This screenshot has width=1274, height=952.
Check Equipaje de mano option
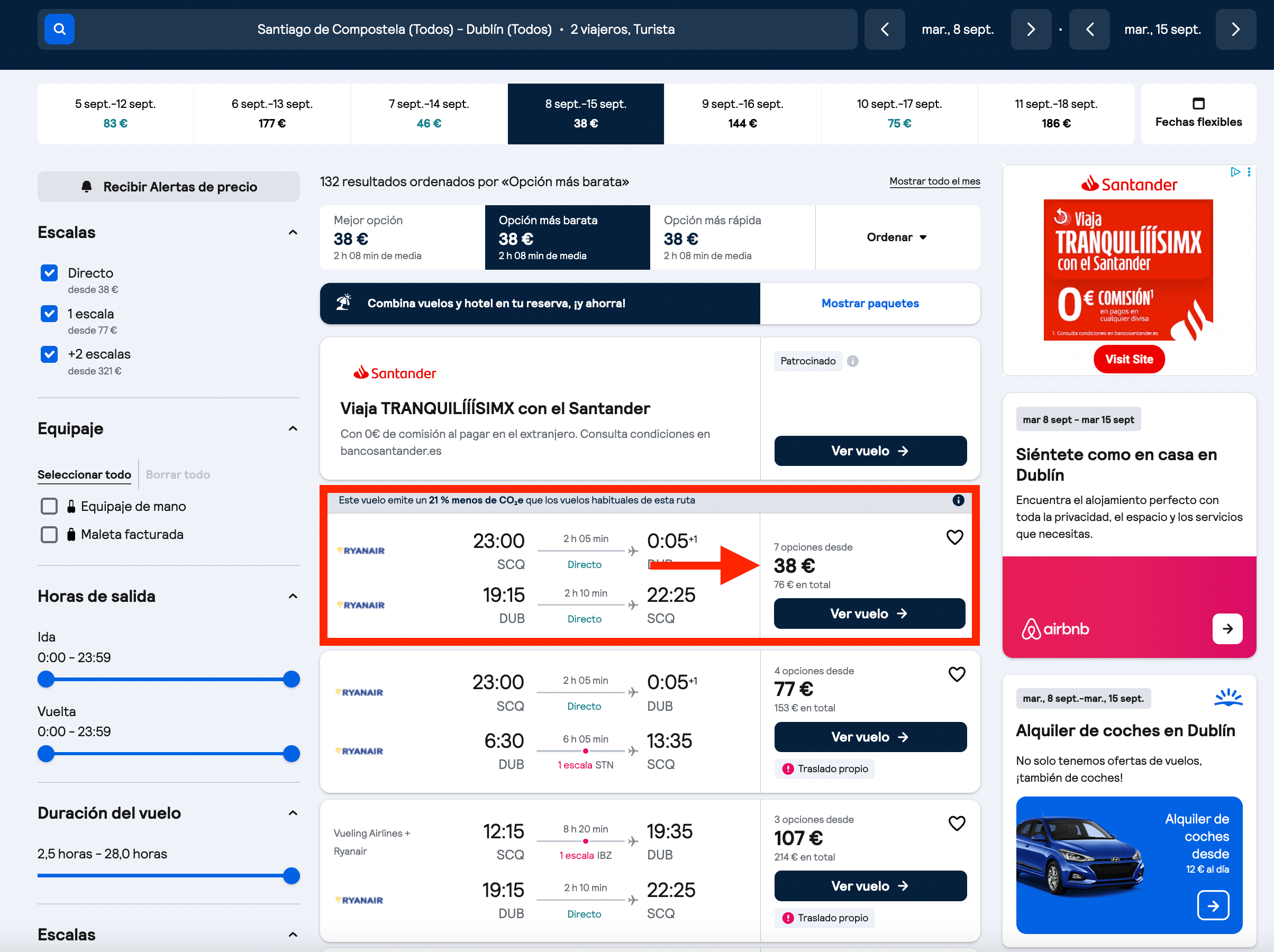50,506
